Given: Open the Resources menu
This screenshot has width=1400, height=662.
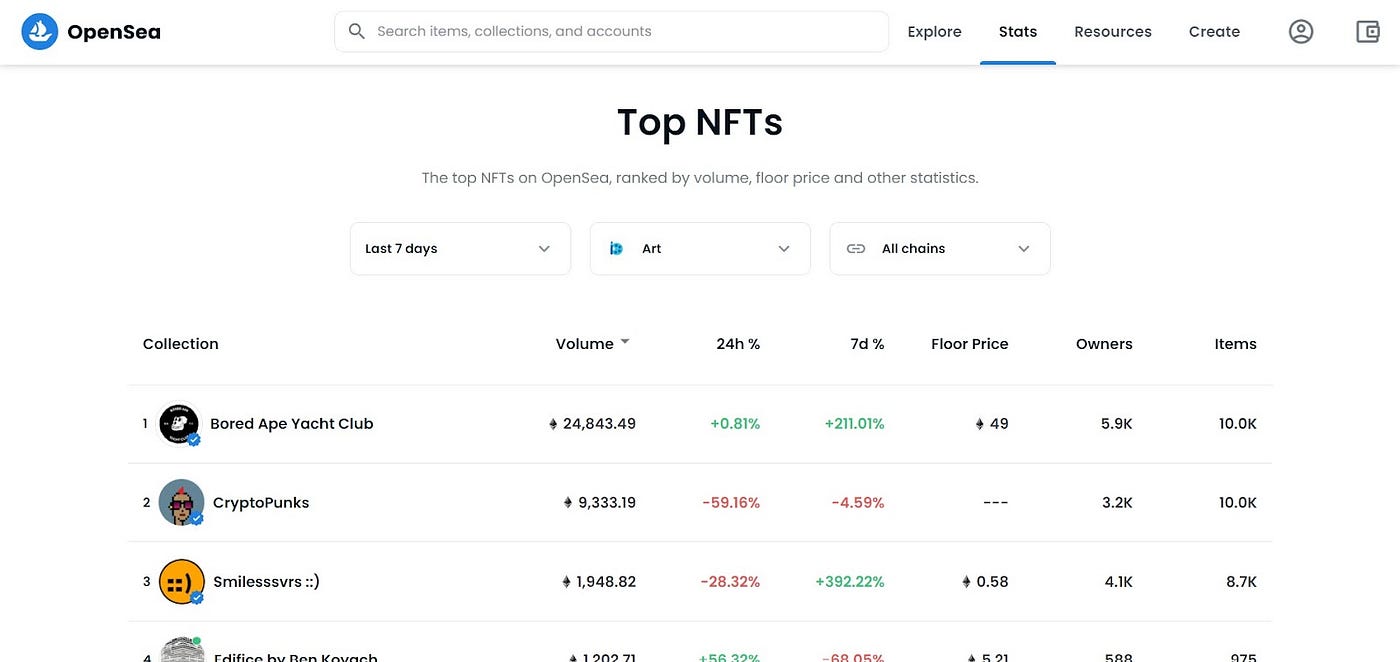Looking at the screenshot, I should tap(1113, 32).
